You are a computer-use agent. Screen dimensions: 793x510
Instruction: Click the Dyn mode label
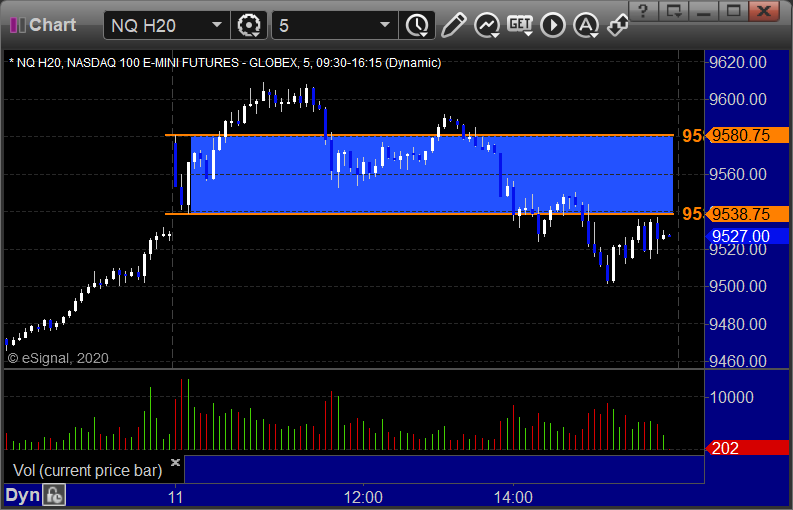[x=22, y=495]
